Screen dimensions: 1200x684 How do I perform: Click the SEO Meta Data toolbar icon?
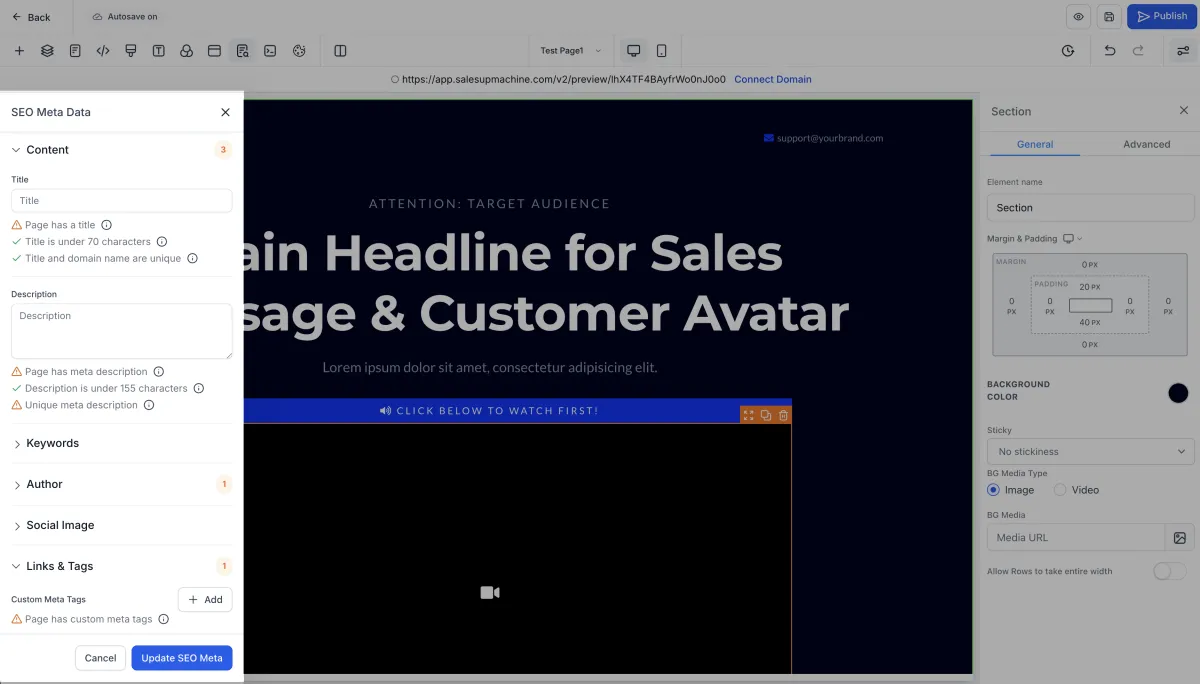[242, 50]
